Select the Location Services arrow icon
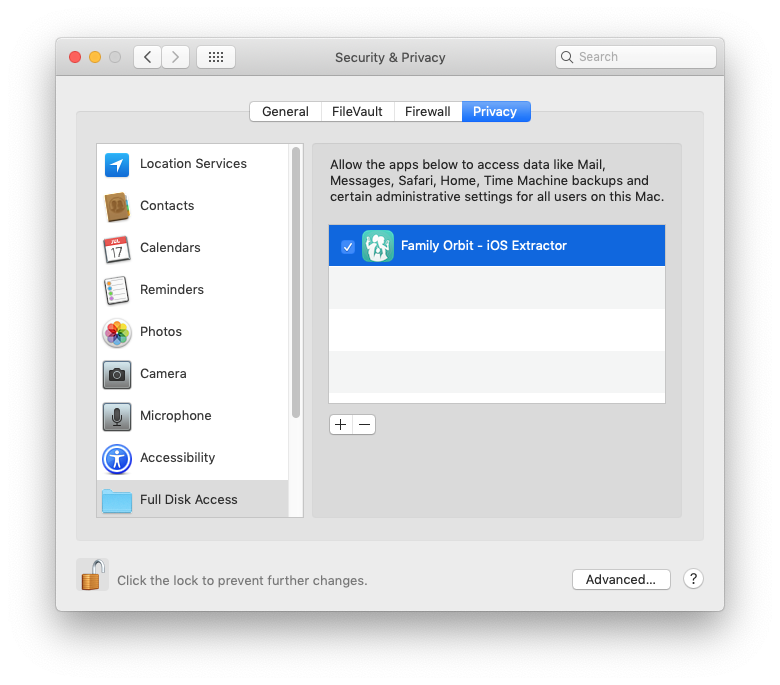Image resolution: width=780 pixels, height=685 pixels. pyautogui.click(x=117, y=165)
